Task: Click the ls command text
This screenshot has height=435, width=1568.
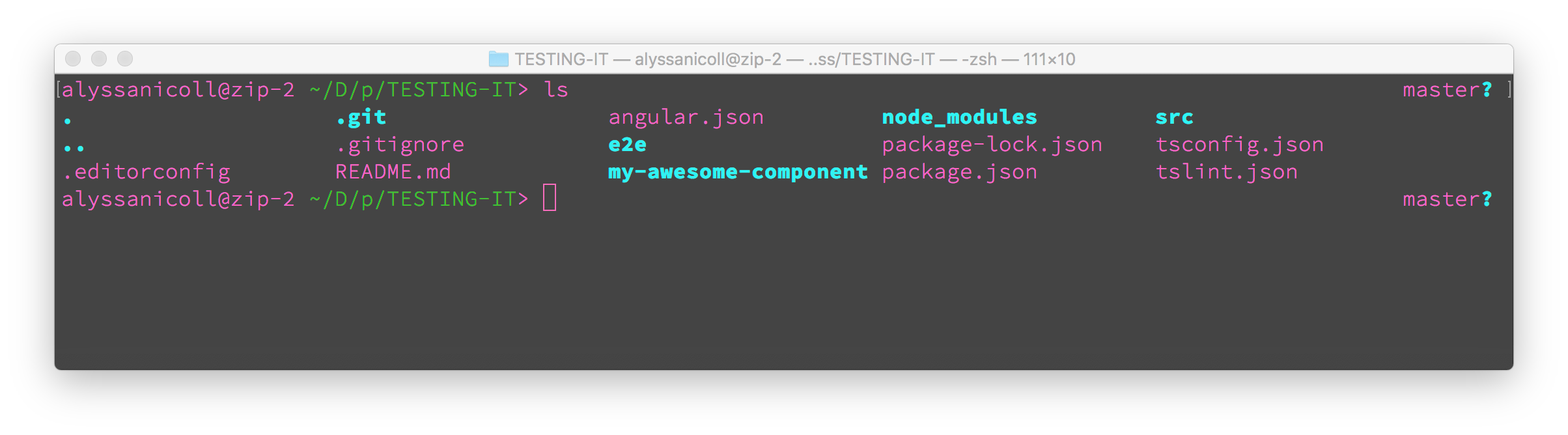Action: (555, 90)
